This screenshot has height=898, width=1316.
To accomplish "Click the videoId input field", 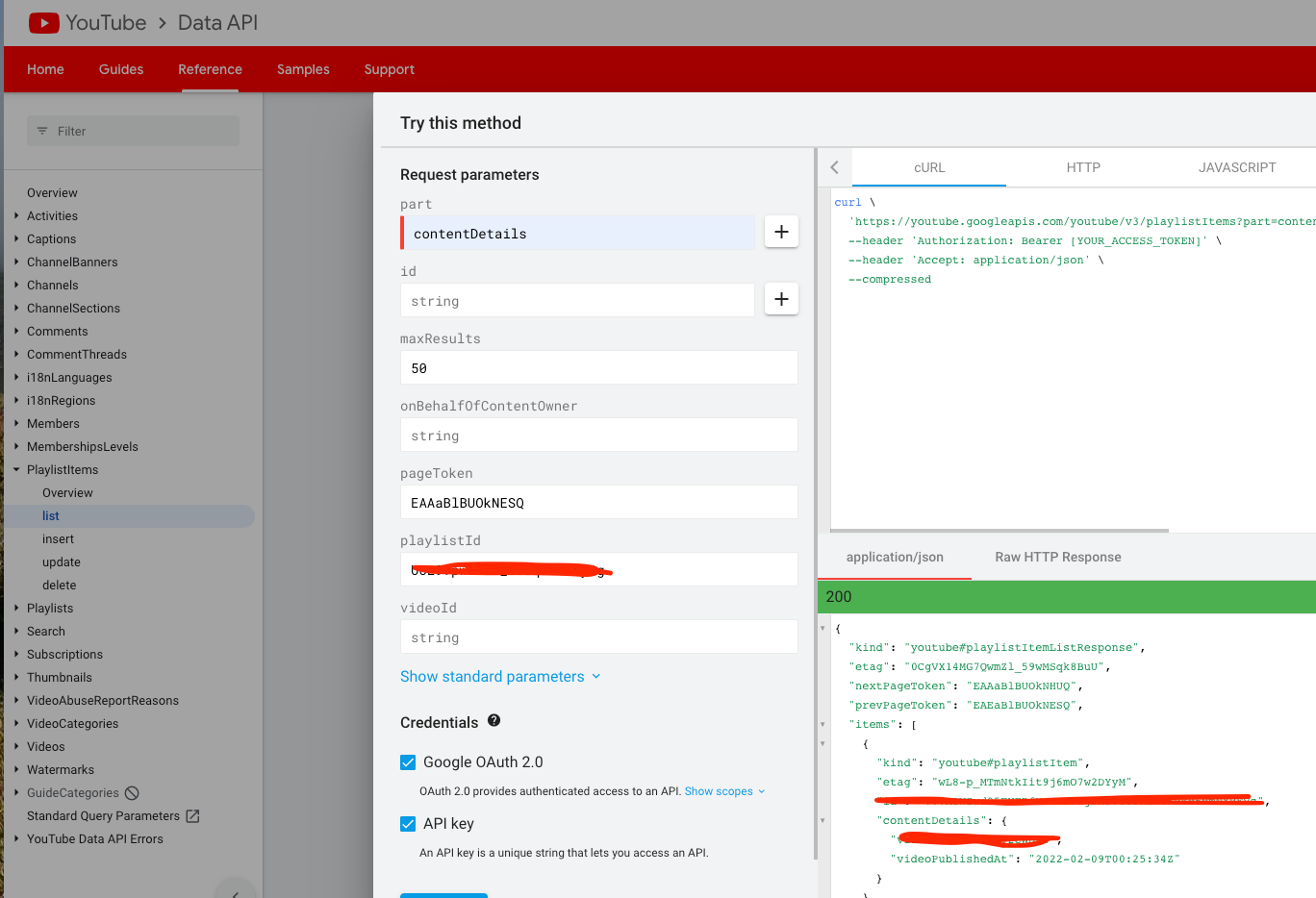I will [x=598, y=636].
